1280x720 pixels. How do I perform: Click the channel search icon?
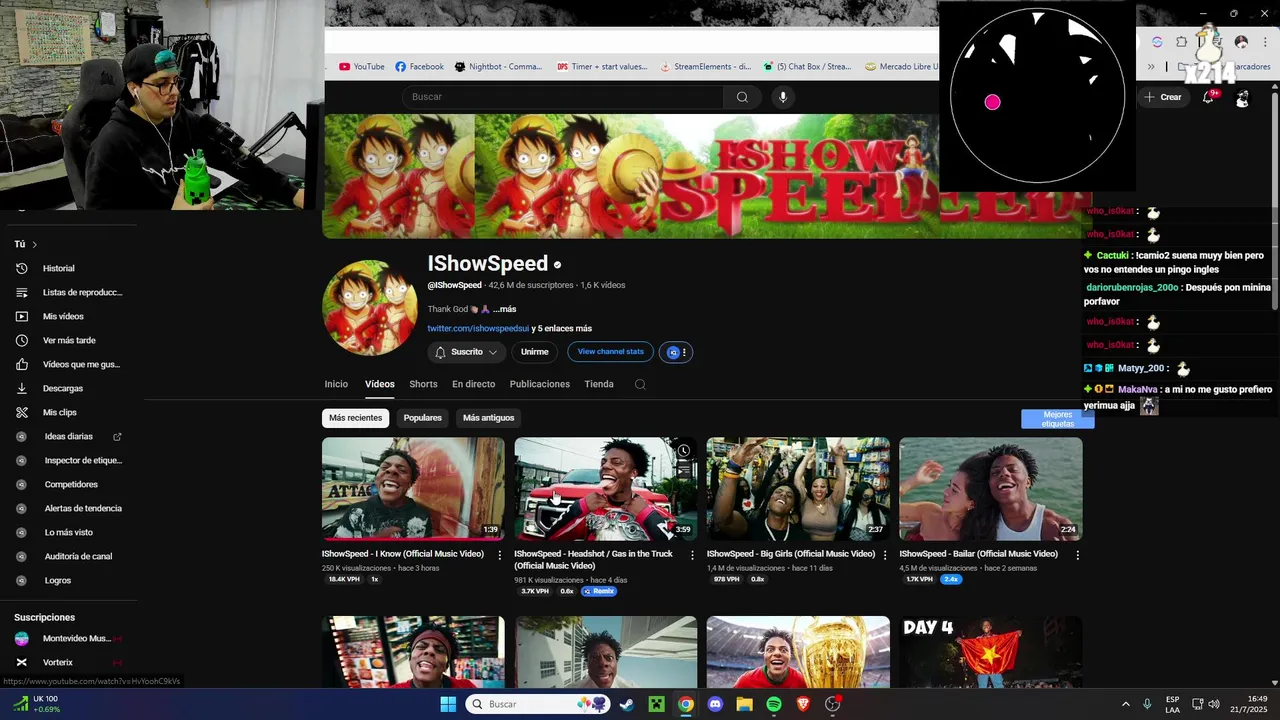click(x=640, y=384)
